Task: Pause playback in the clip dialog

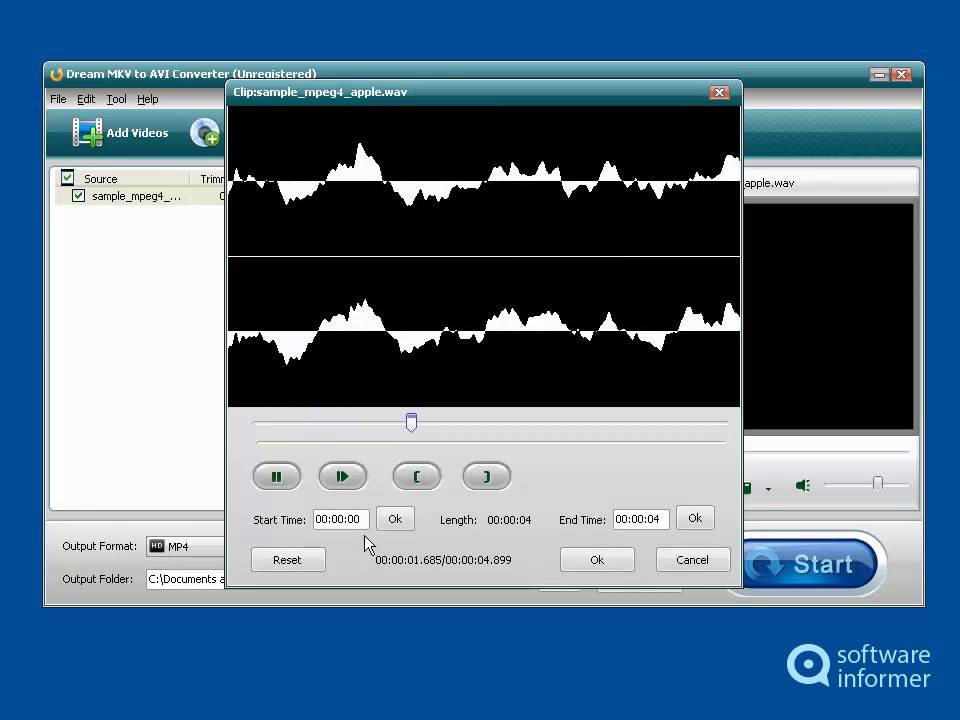Action: (x=277, y=476)
